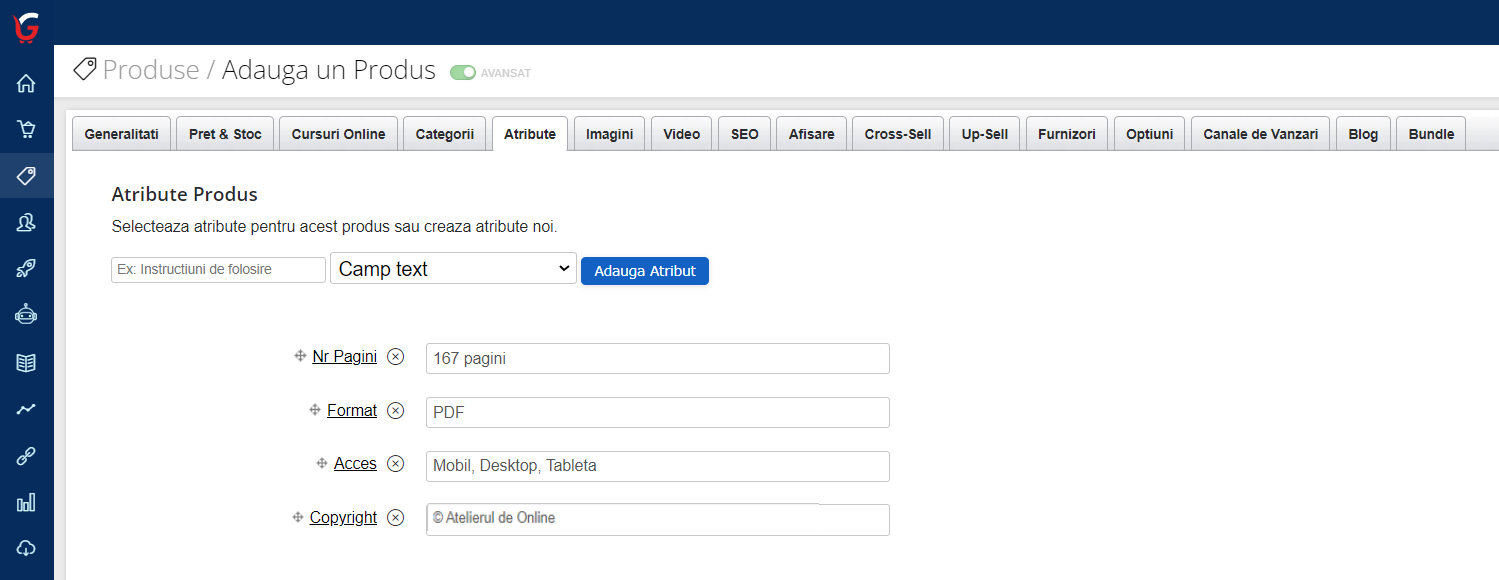Click the attribute name input field

[x=217, y=269]
